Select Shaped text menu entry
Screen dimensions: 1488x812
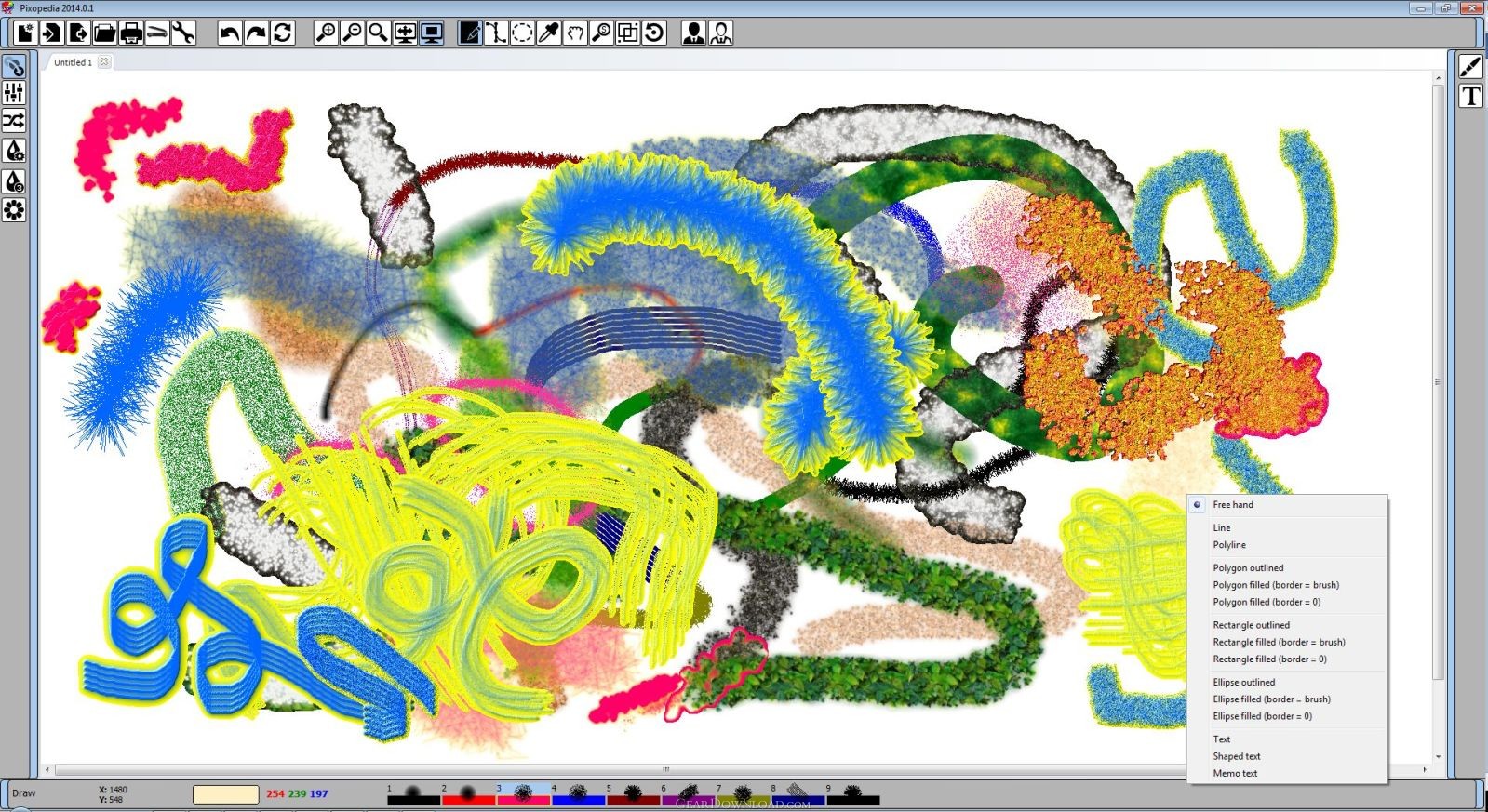point(1236,757)
